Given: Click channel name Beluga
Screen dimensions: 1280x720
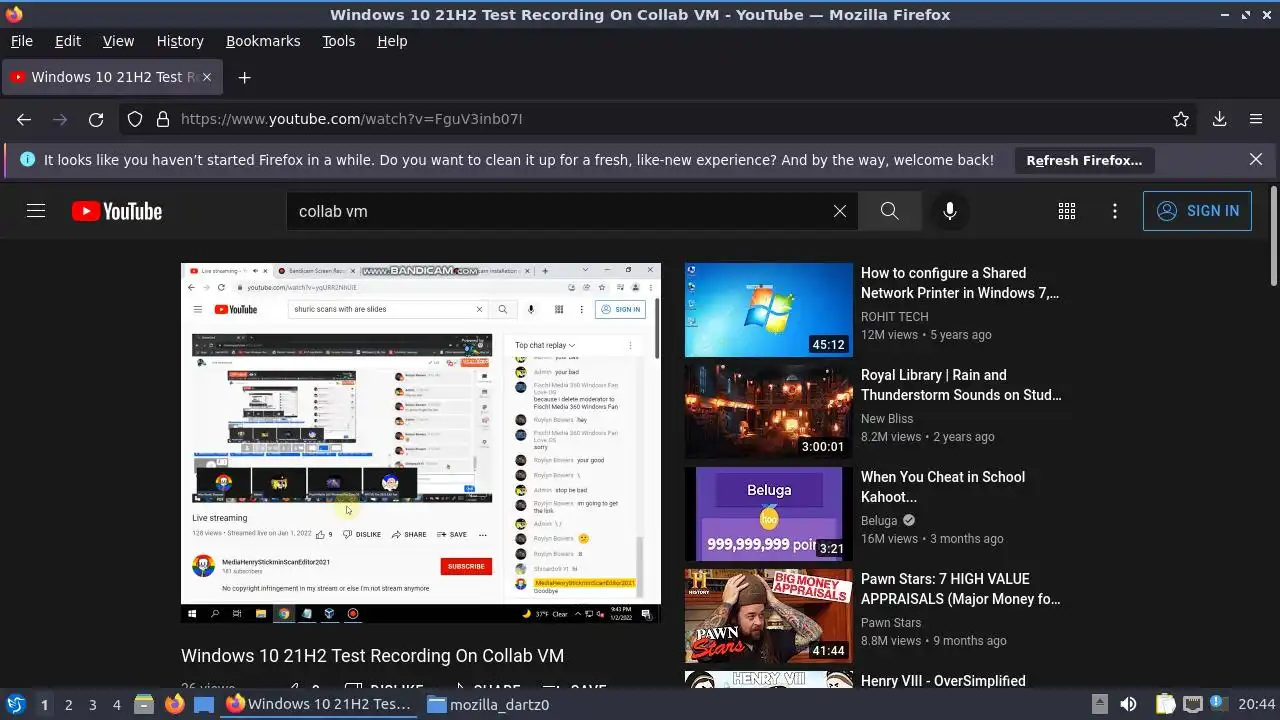Looking at the screenshot, I should pos(879,521).
